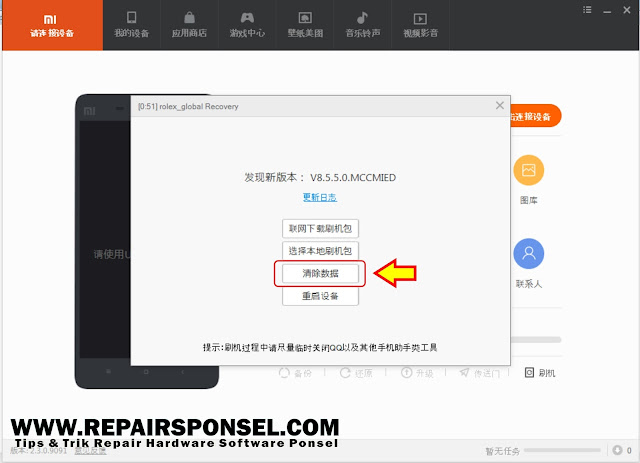640x463 pixels.
Task: Open the orange 图库 gallery icon
Action: pos(529,170)
